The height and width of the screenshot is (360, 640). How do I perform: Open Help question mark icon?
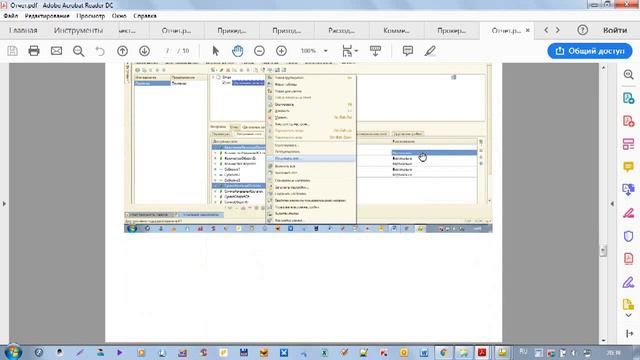point(582,30)
